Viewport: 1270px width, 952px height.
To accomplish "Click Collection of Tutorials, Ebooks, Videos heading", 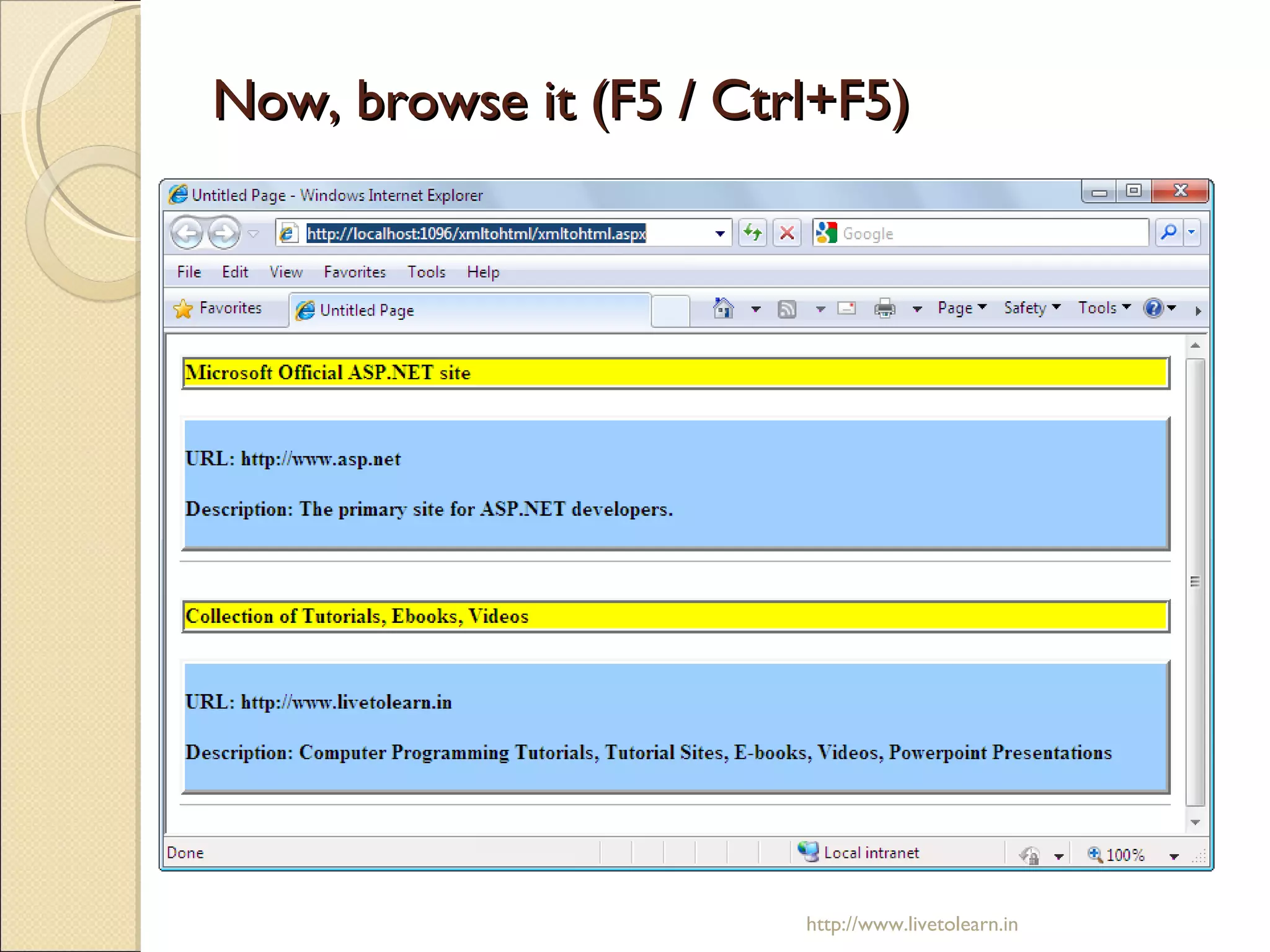I will [x=357, y=616].
